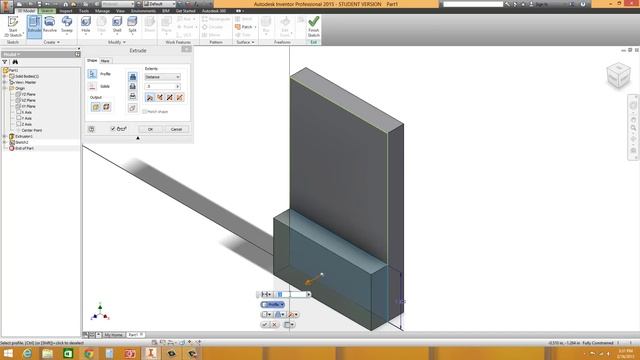640x360 pixels.
Task: Select the Sweep tool
Action: click(67, 25)
